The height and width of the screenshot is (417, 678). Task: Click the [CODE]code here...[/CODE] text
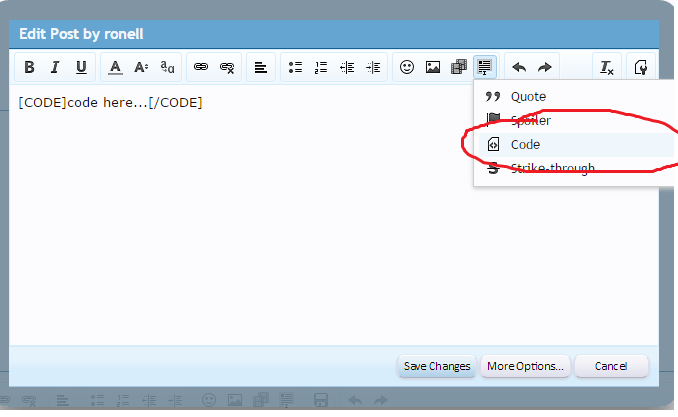110,103
